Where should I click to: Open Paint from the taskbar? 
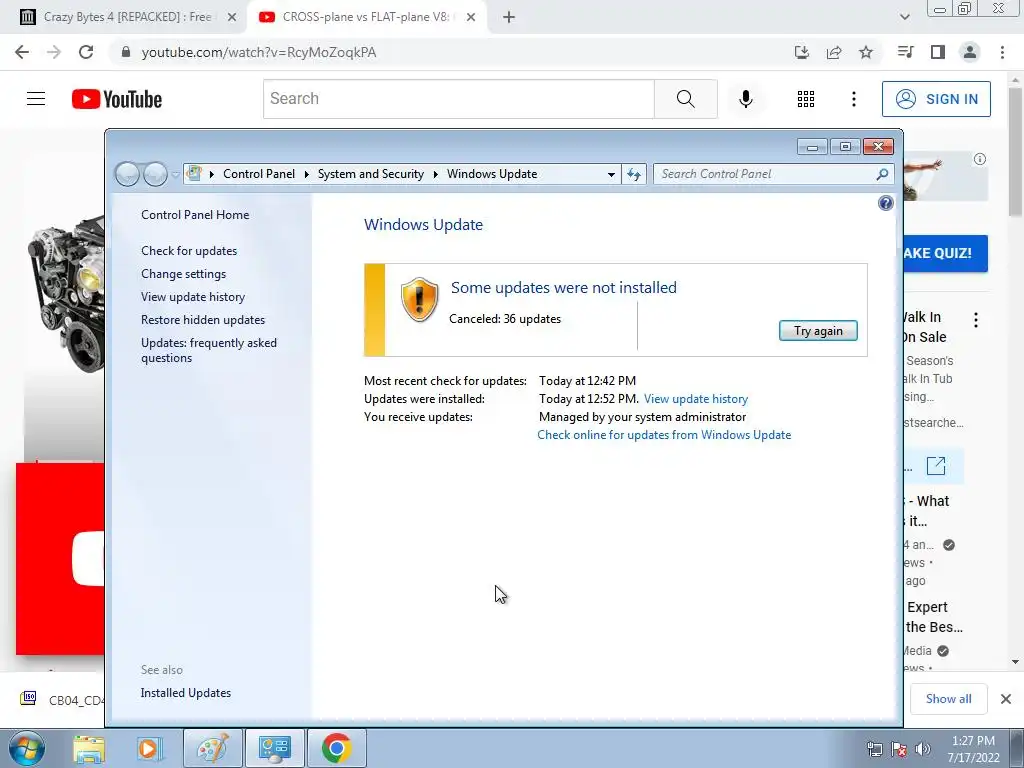pyautogui.click(x=213, y=748)
